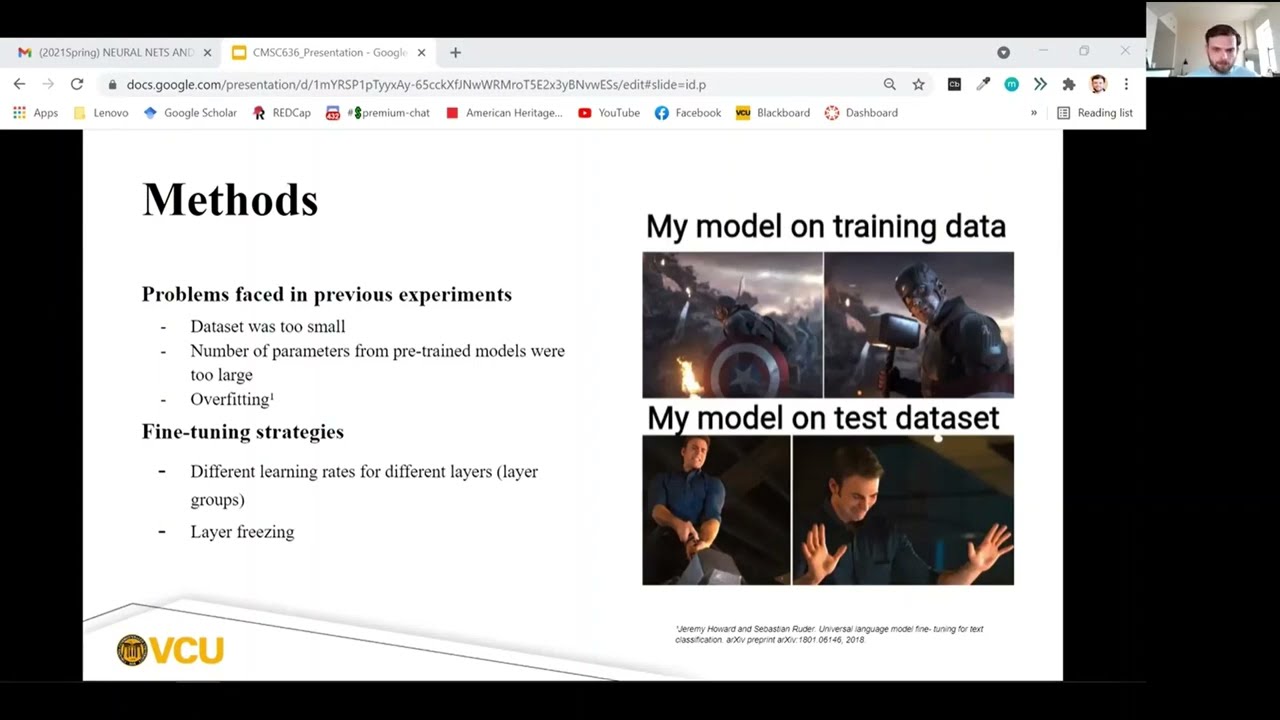Open the Google Scholar bookmark
This screenshot has height=720, width=1280.
point(190,113)
